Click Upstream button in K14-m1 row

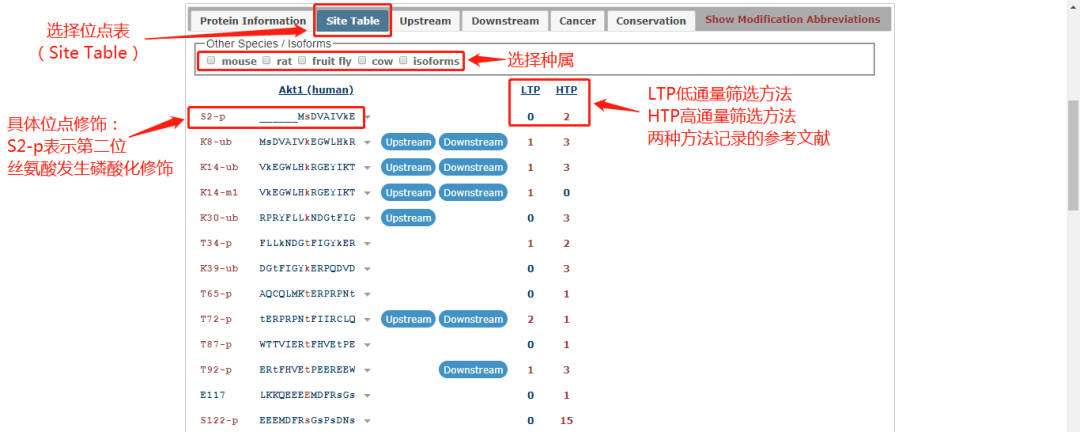[408, 193]
